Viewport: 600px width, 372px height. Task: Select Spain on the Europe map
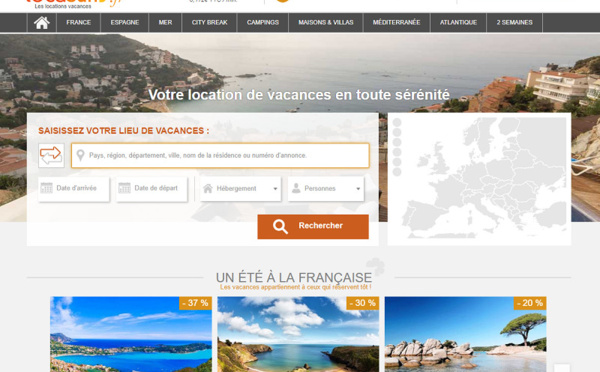point(423,217)
